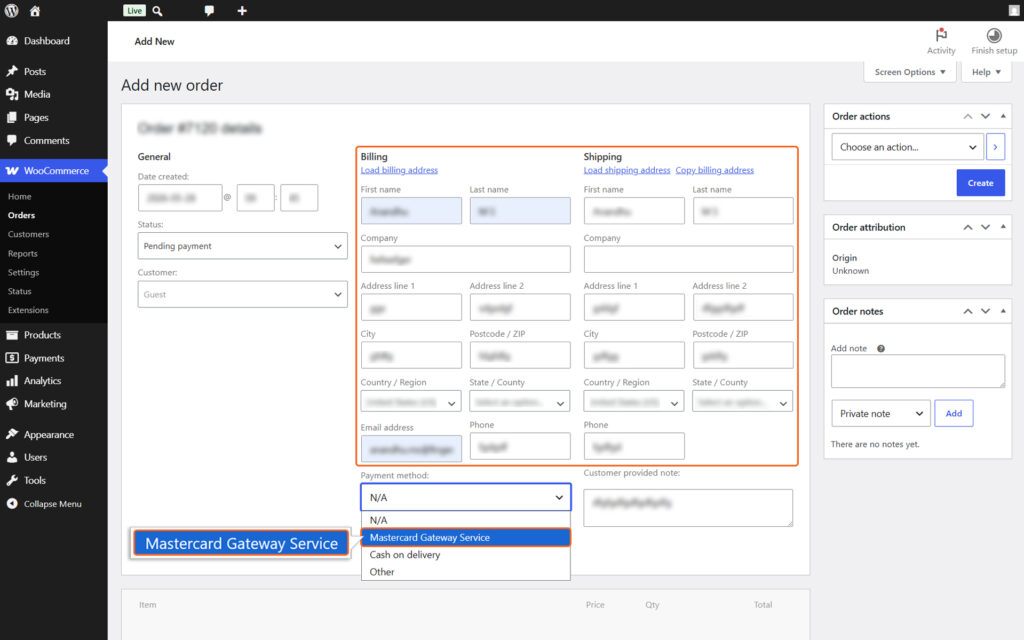
Task: Go to WooCommerce Status submenu
Action: (x=20, y=291)
